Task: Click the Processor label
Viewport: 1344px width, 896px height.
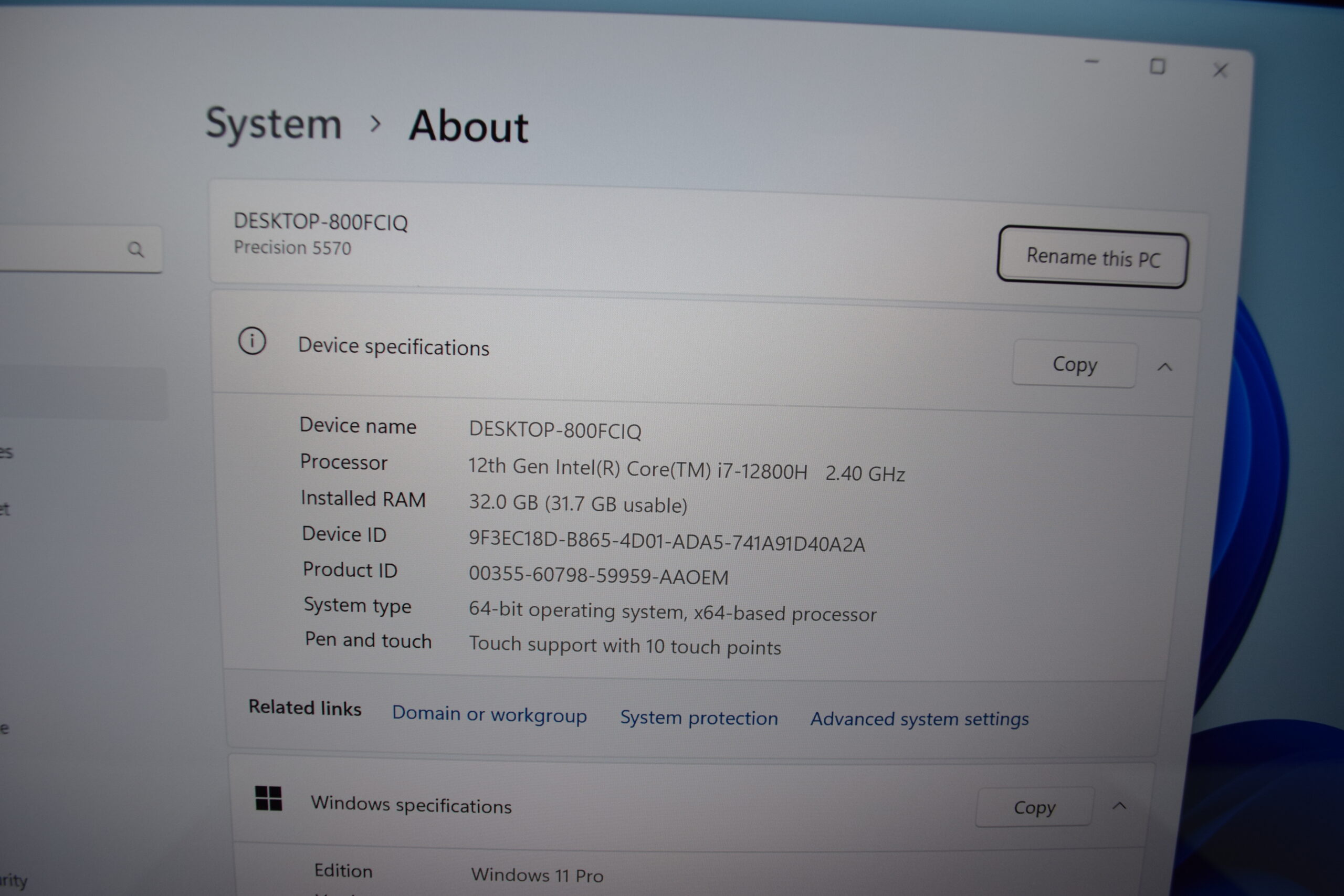Action: pyautogui.click(x=343, y=462)
